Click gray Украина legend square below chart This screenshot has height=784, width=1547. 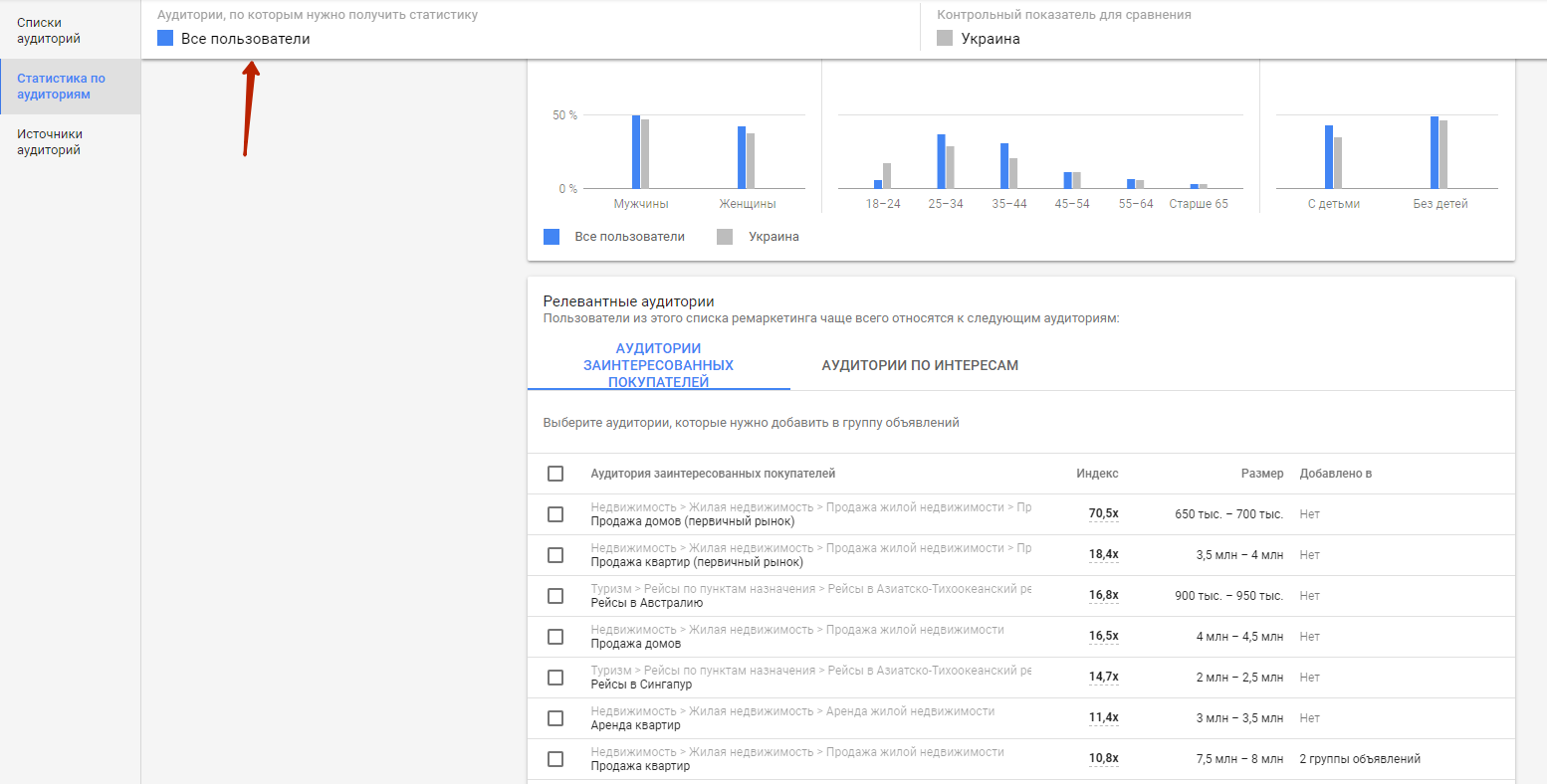click(x=725, y=237)
